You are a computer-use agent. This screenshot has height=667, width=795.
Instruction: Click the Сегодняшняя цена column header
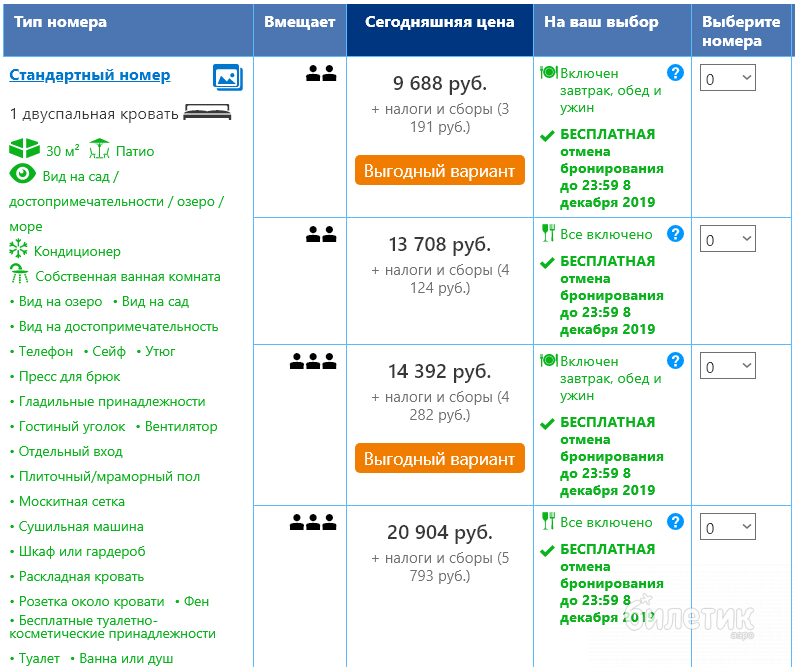tap(439, 23)
